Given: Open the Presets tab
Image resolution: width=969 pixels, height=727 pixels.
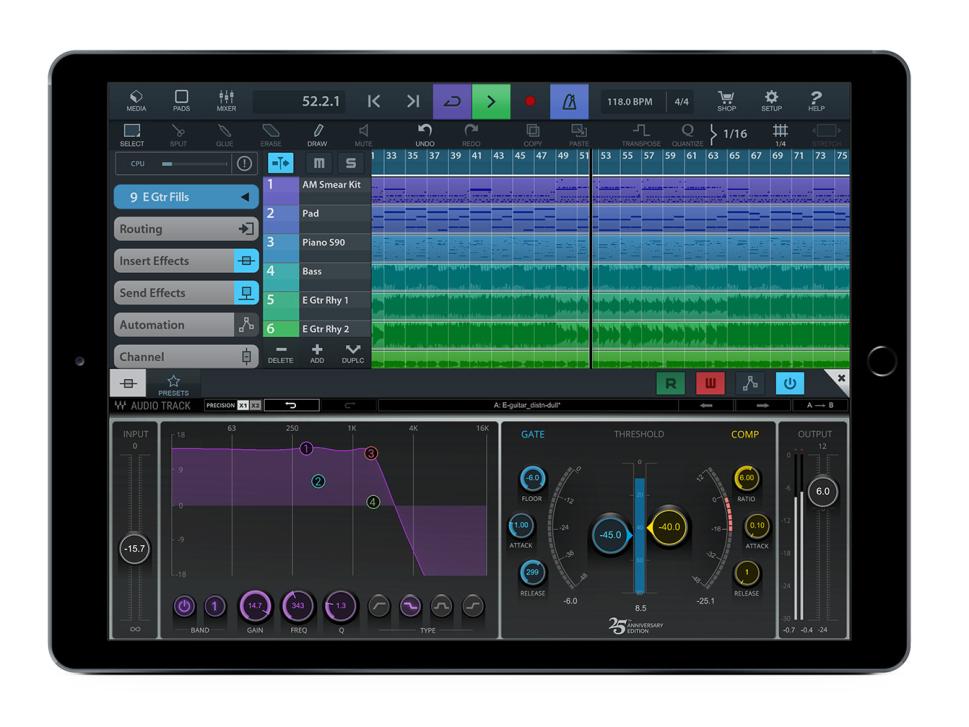Looking at the screenshot, I should 173,385.
